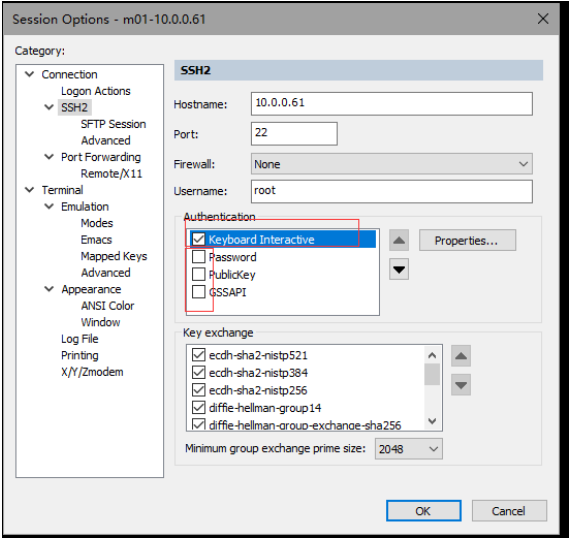Enable Password authentication checkbox
This screenshot has width=569, height=539.
pos(198,257)
